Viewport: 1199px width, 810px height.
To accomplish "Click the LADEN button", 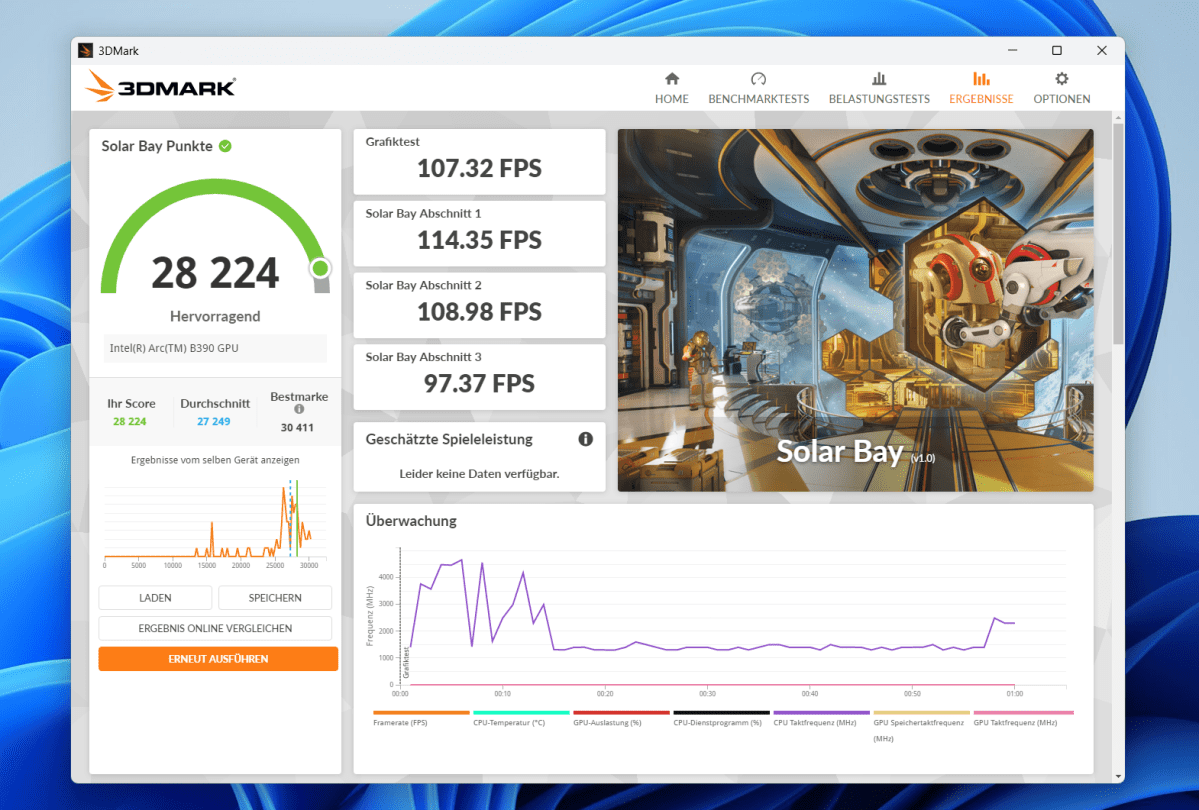I will 155,598.
